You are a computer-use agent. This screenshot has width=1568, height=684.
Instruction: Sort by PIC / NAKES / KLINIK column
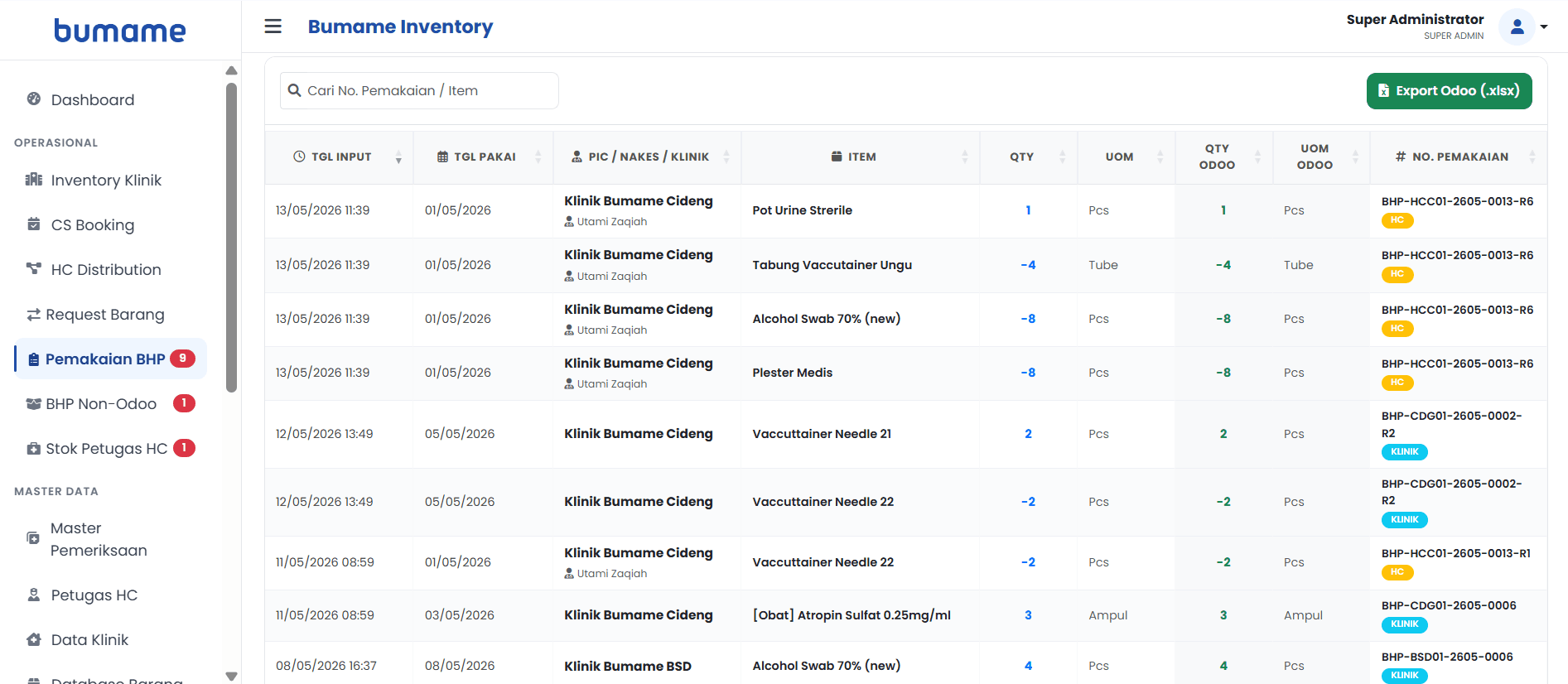pyautogui.click(x=647, y=157)
